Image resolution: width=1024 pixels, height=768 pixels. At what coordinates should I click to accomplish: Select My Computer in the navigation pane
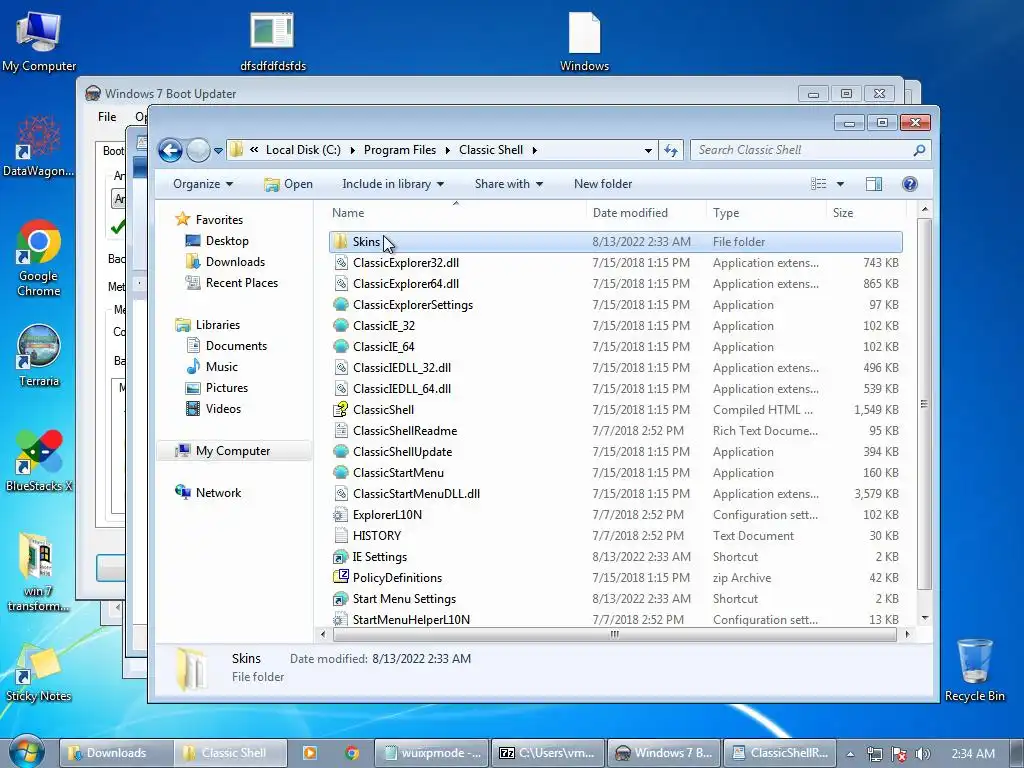232,451
